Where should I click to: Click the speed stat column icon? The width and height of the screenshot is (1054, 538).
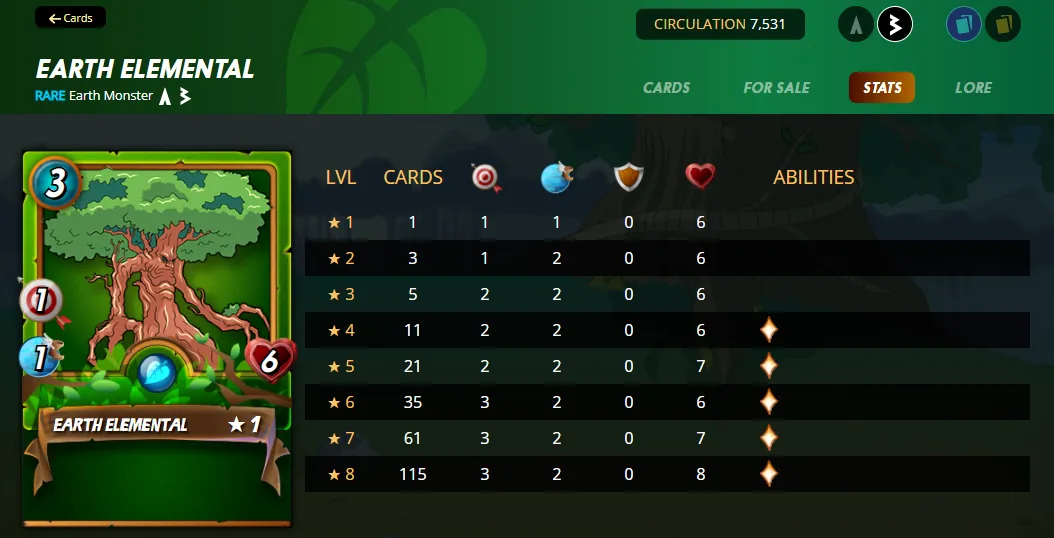pos(557,178)
